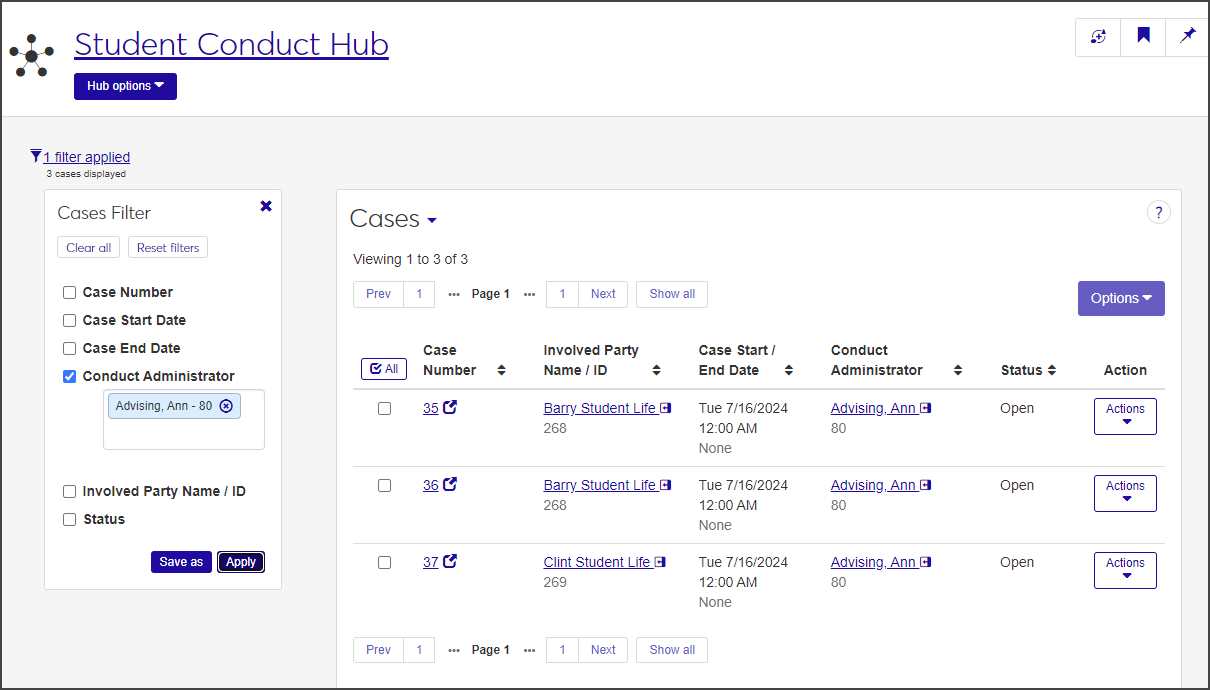The image size is (1210, 690).
Task: Open case 35 in new window icon
Action: (450, 408)
